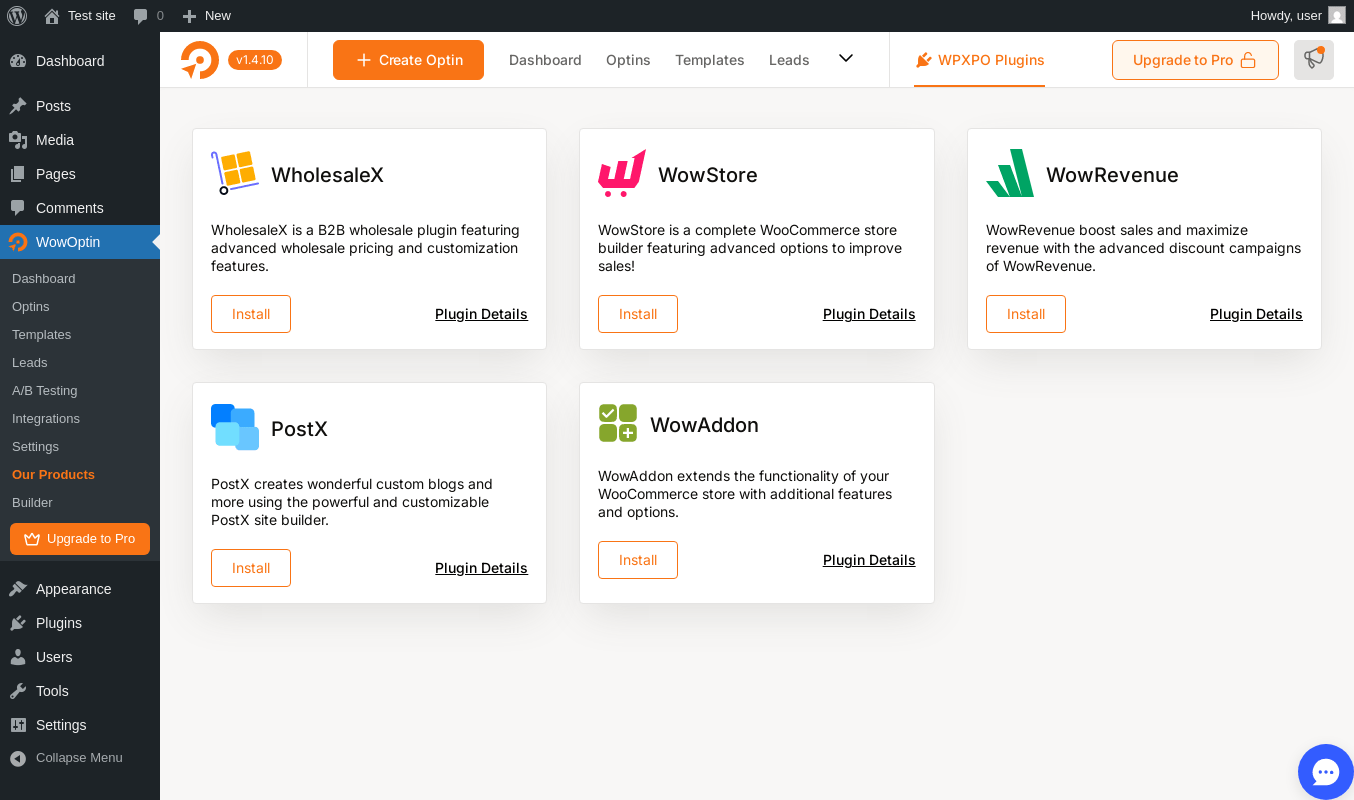Viewport: 1354px width, 800px height.
Task: Open the Howdy, user account menu
Action: point(1298,16)
